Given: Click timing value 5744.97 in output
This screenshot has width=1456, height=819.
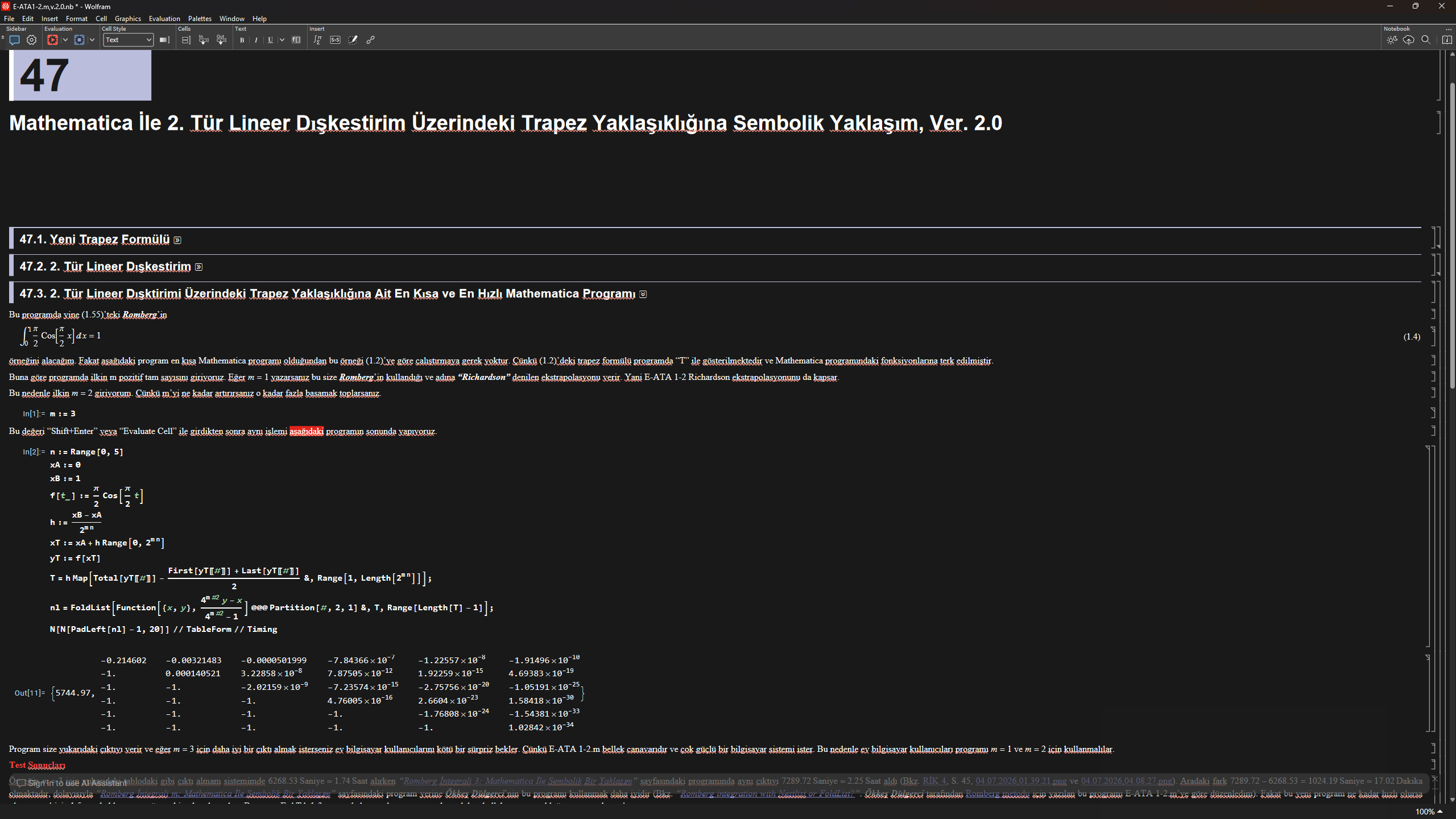Looking at the screenshot, I should [x=73, y=693].
